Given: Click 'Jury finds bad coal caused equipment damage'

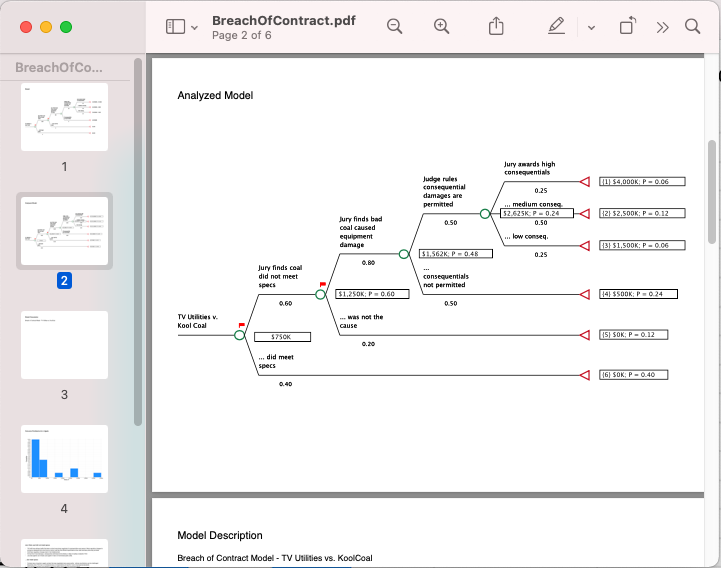Looking at the screenshot, I should pos(361,232).
